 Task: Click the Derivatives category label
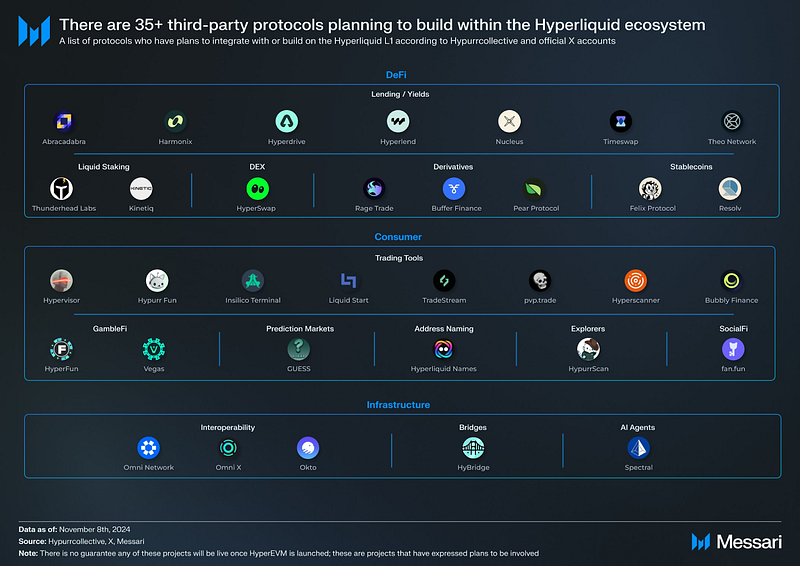pos(453,167)
